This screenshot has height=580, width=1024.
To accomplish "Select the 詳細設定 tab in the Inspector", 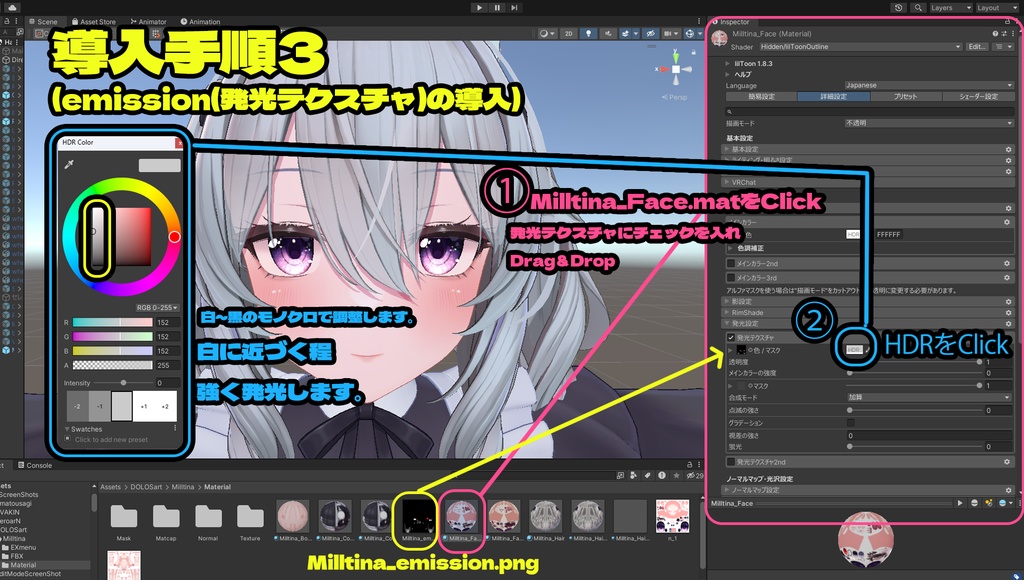I will [x=834, y=96].
